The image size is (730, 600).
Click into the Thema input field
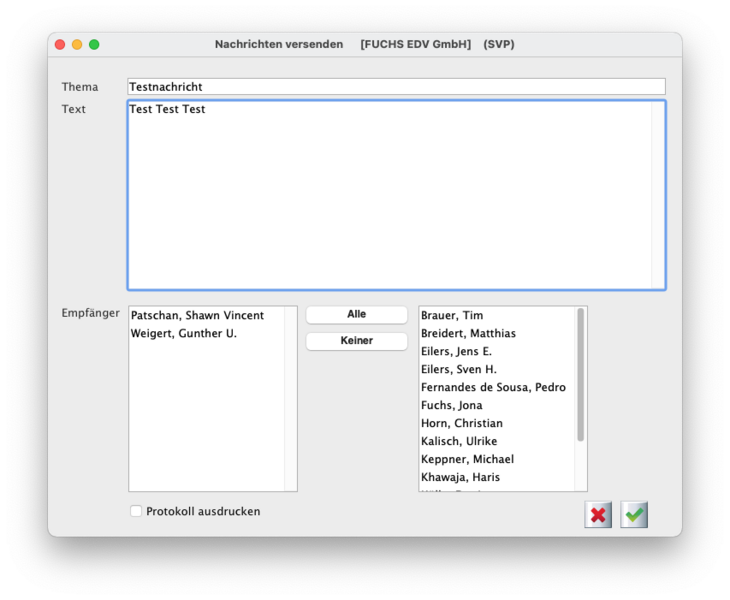[396, 87]
